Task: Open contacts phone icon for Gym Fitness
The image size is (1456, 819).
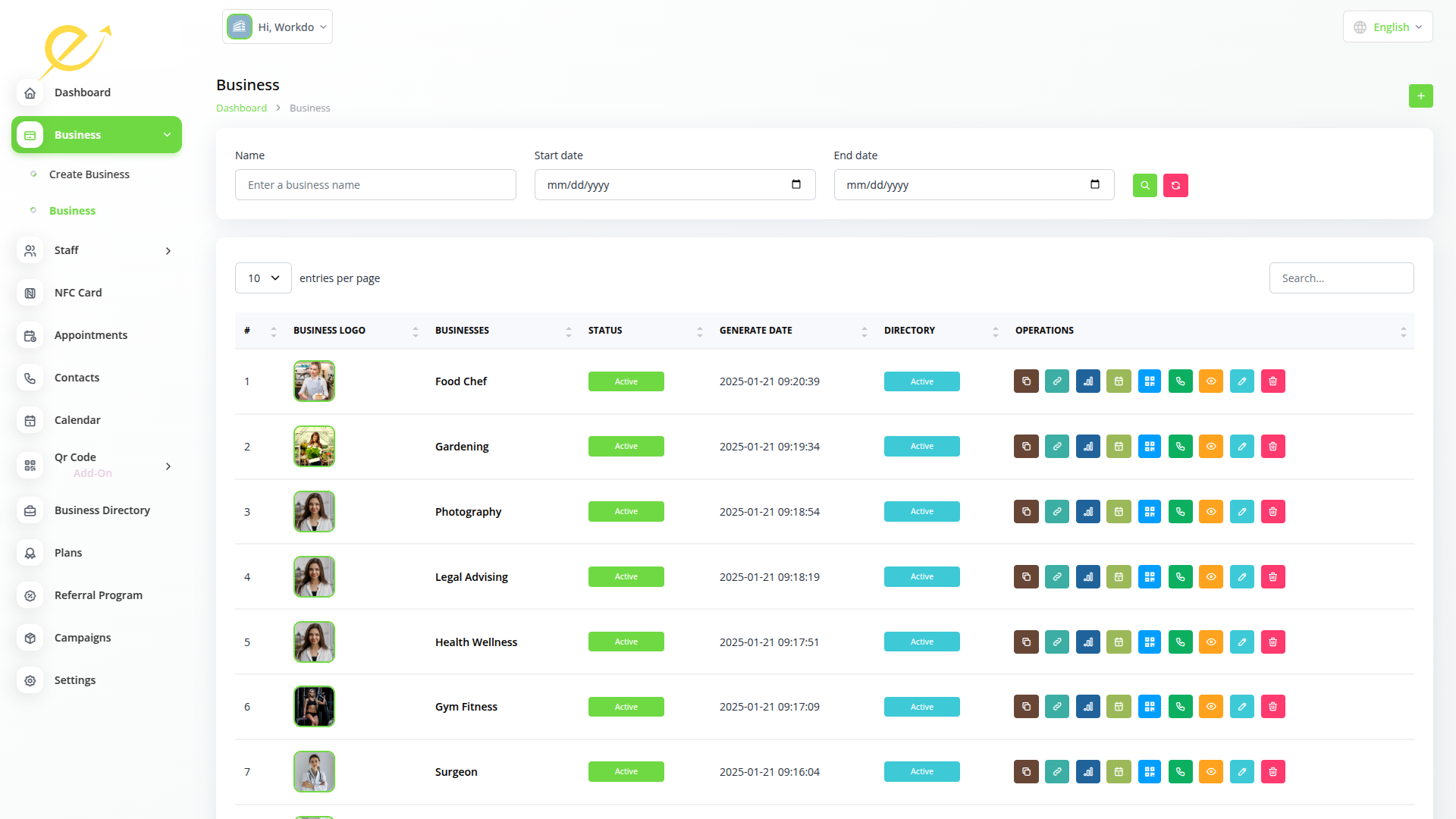Action: [x=1181, y=707]
